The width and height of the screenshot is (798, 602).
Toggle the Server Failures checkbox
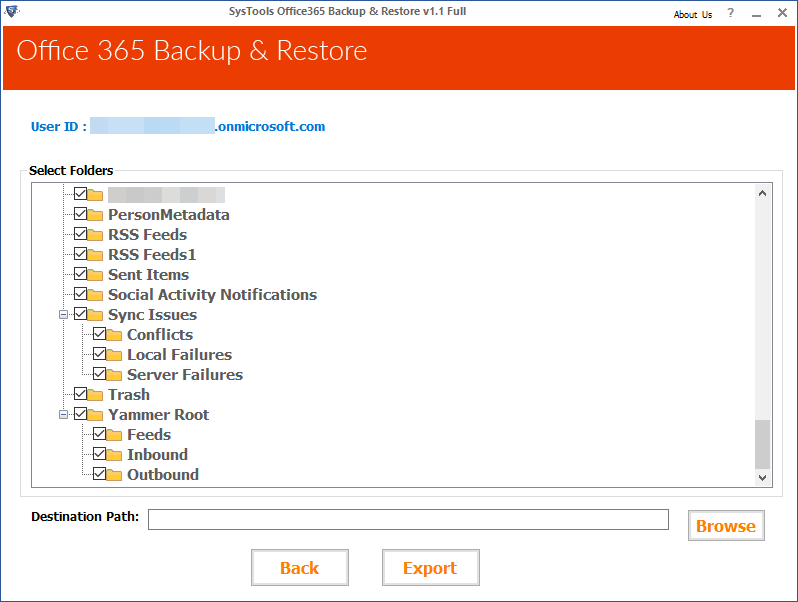[x=100, y=374]
